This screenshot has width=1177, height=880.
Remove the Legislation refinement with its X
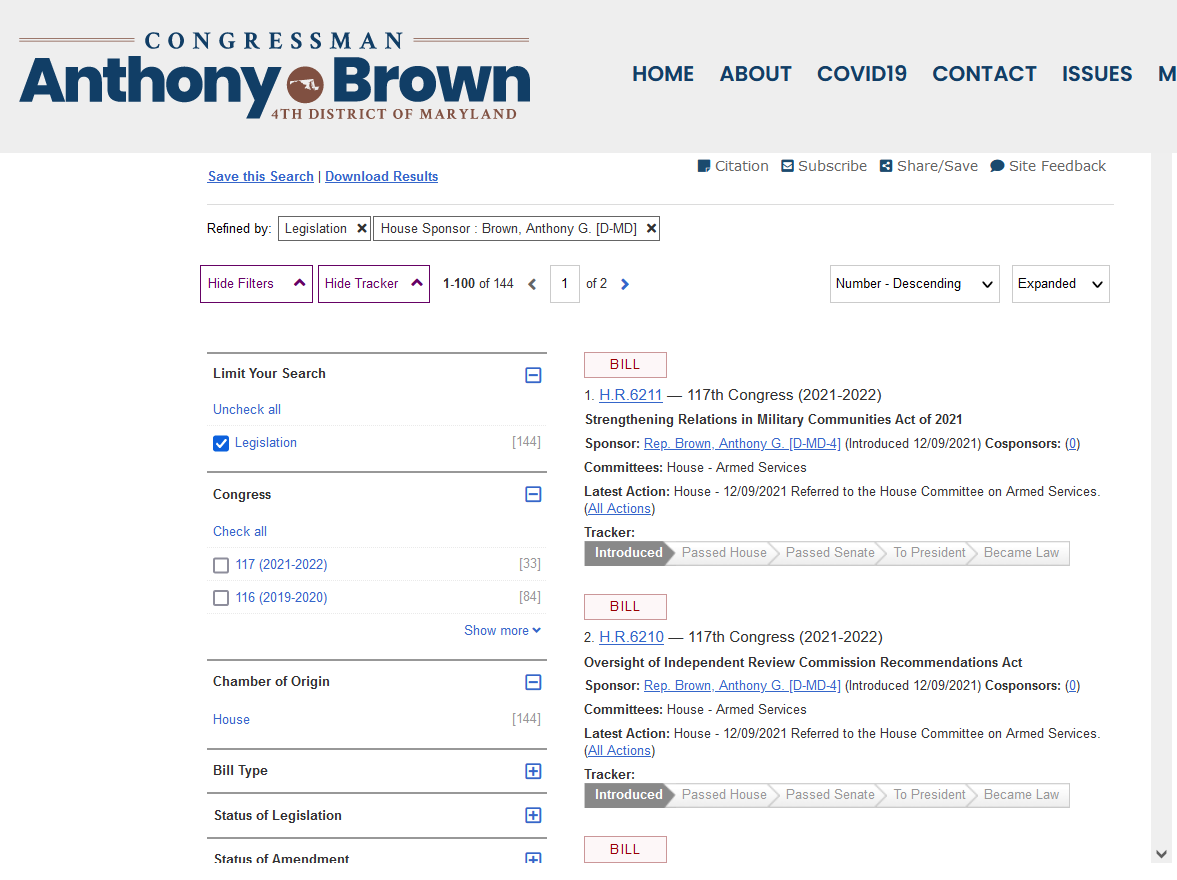pyautogui.click(x=362, y=228)
